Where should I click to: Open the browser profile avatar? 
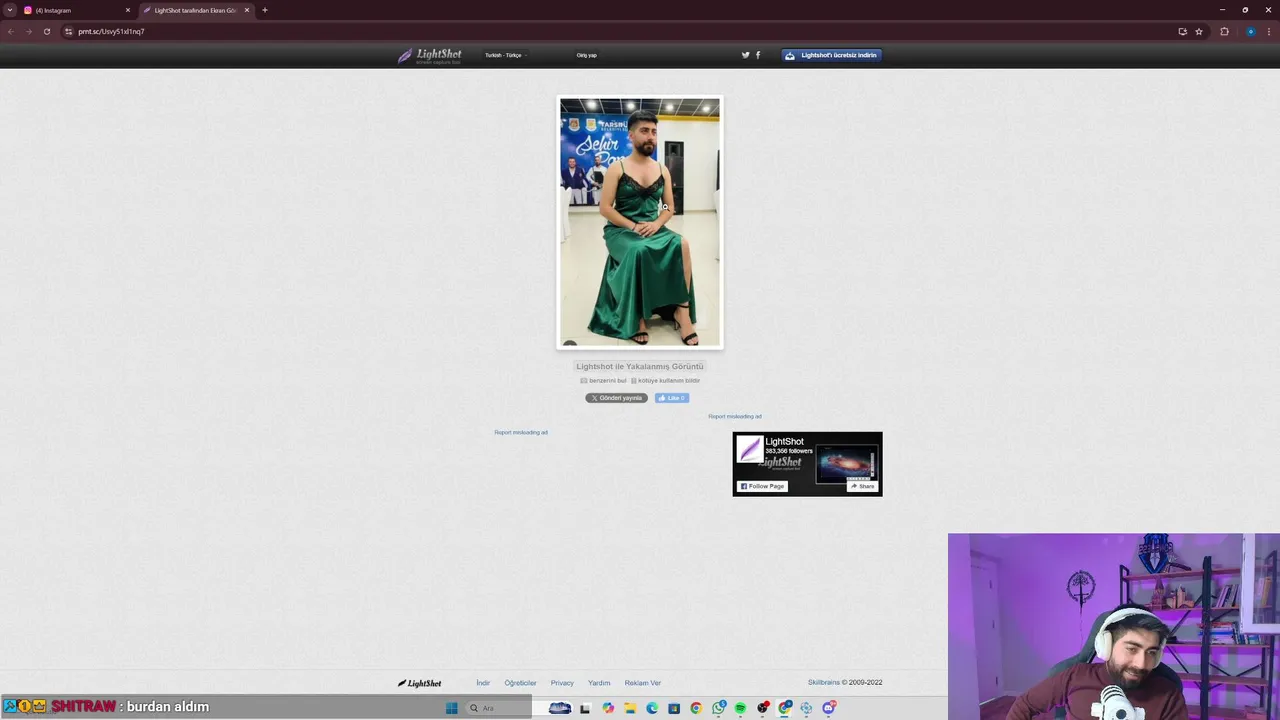1250,31
